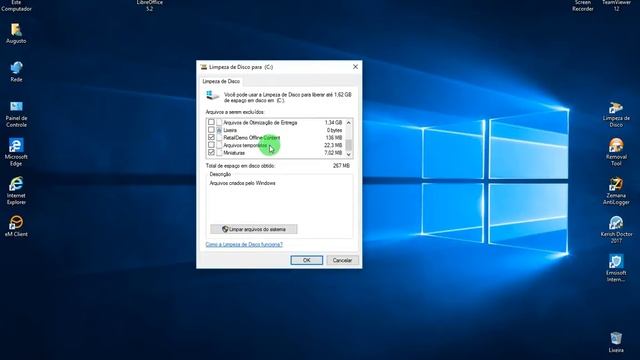
Task: Select the Arquivos temporários row label
Action: 245,145
